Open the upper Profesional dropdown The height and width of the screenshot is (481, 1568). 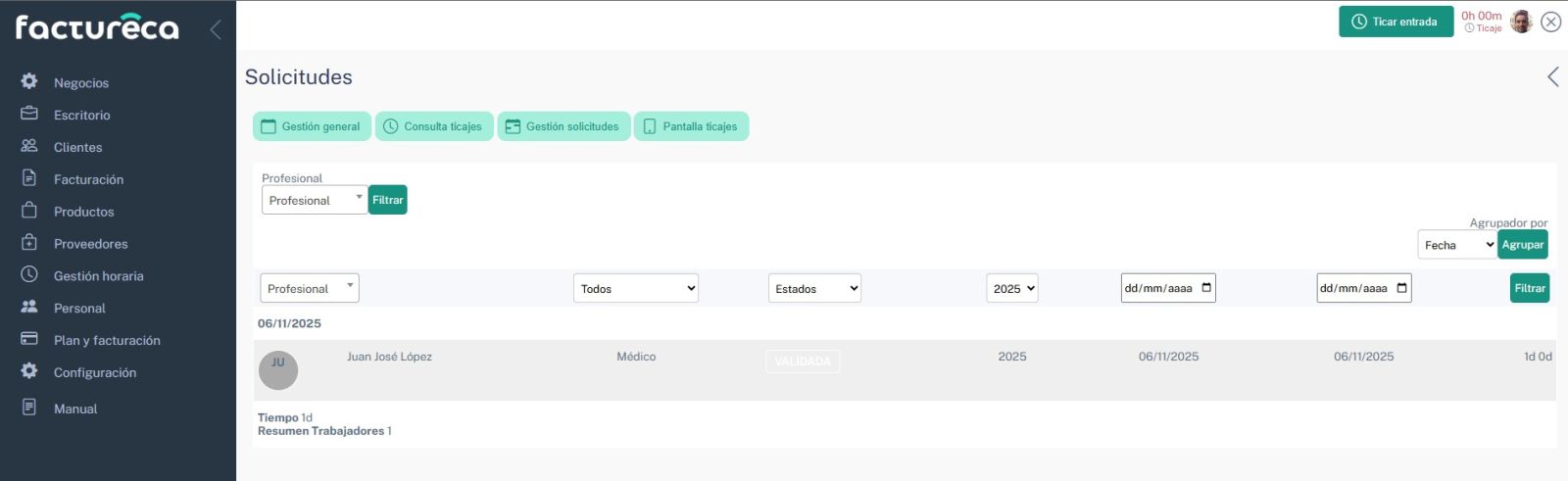[315, 200]
